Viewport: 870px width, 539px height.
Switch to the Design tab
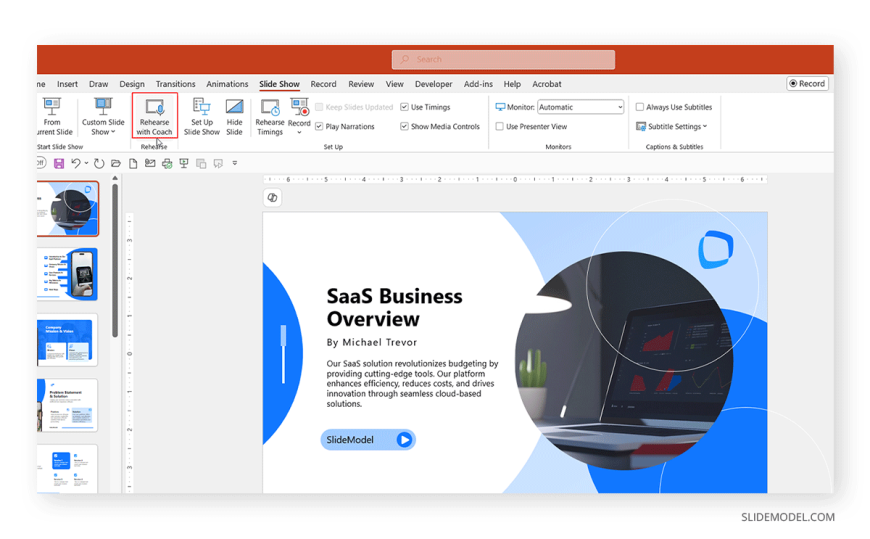[x=132, y=84]
